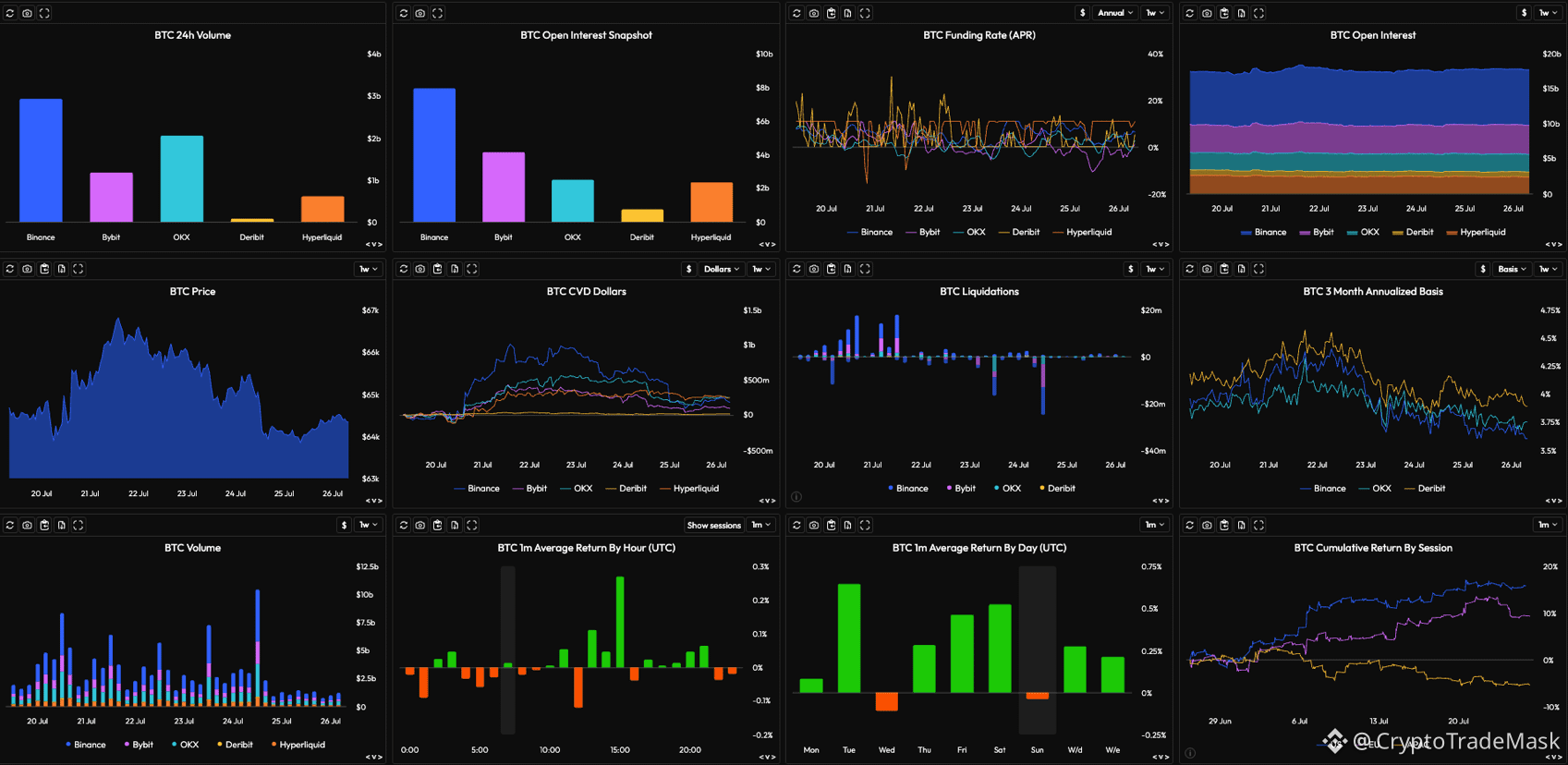Toggle the $ button on BTC CVD Dollars
Viewport: 1568px width, 765px height.
688,269
